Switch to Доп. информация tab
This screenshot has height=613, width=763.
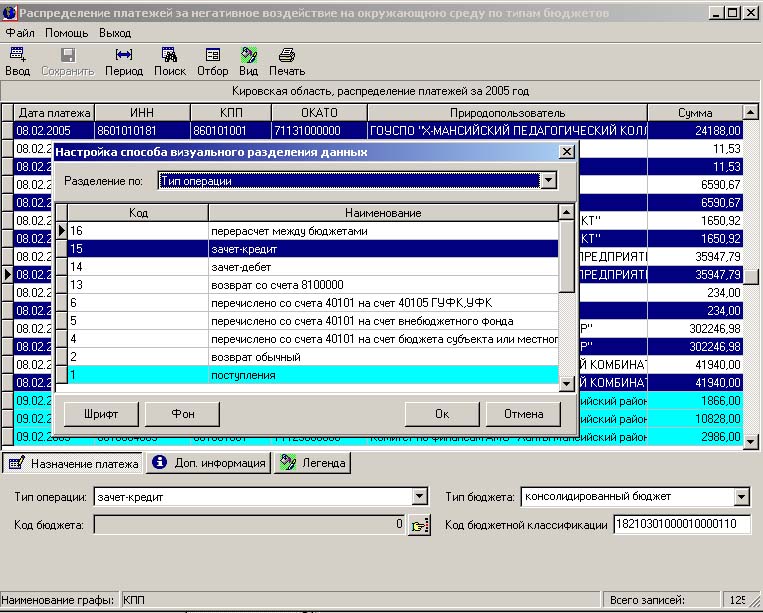click(x=208, y=463)
